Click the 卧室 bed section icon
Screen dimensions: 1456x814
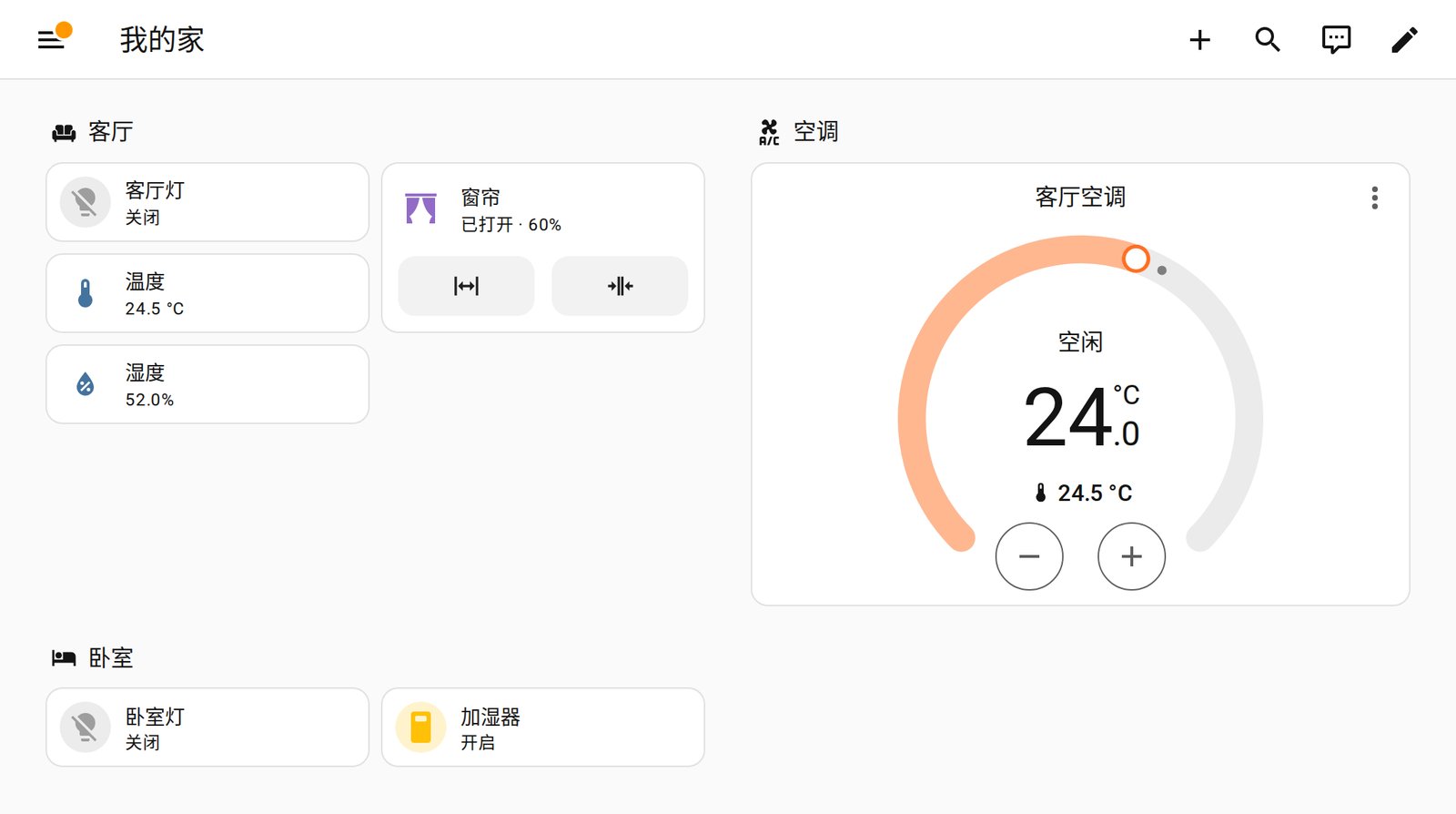[x=64, y=658]
